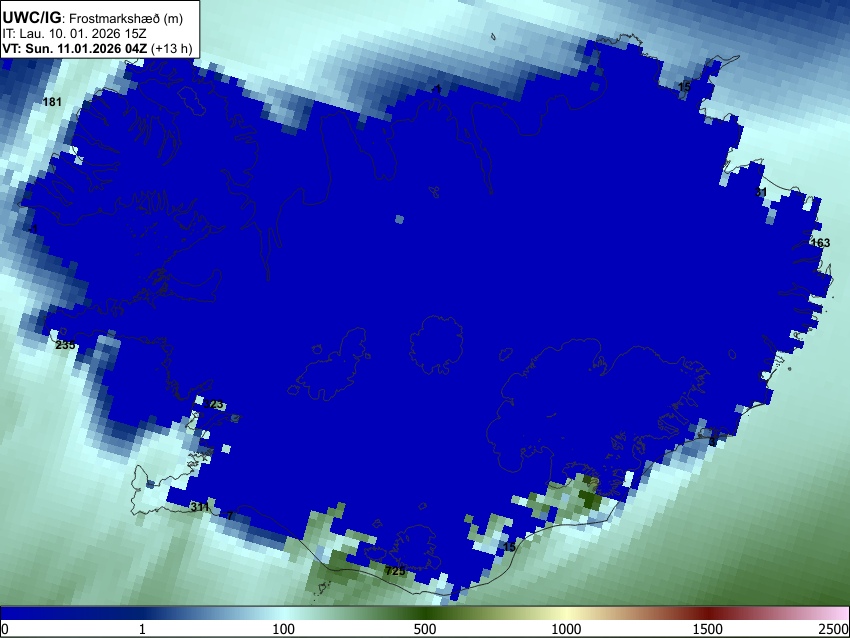This screenshot has height=638, width=850.
Task: Click the station value 7 next to 311
Action: click(230, 516)
